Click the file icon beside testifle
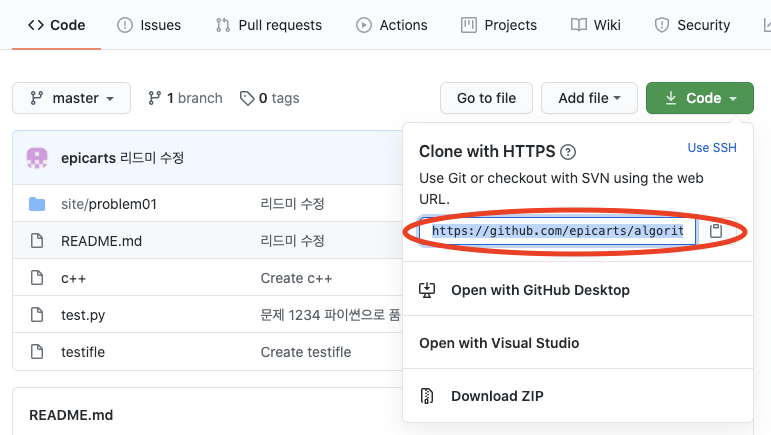 tap(37, 351)
